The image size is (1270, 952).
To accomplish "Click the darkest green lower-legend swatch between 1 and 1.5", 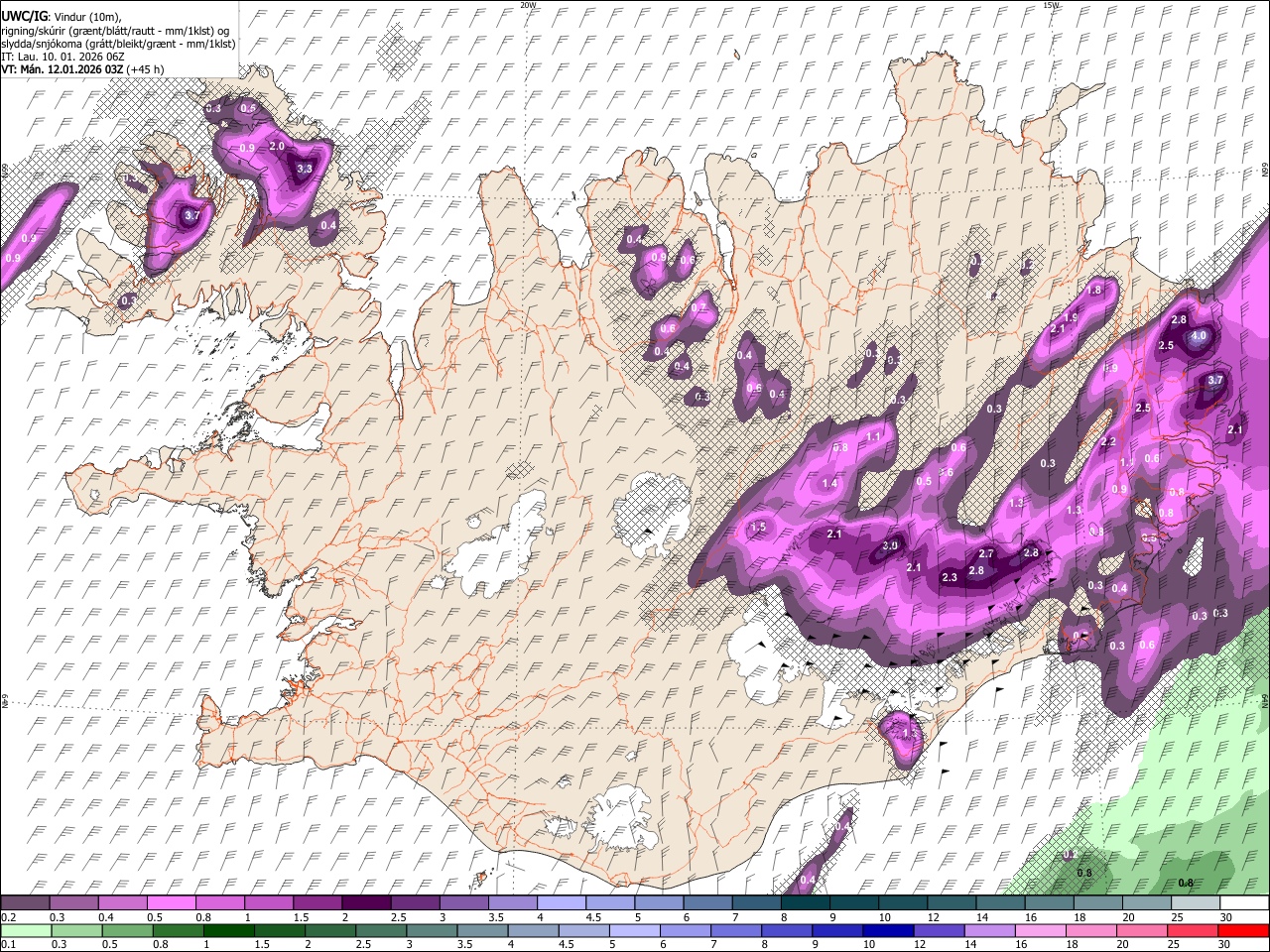I will click(x=229, y=931).
